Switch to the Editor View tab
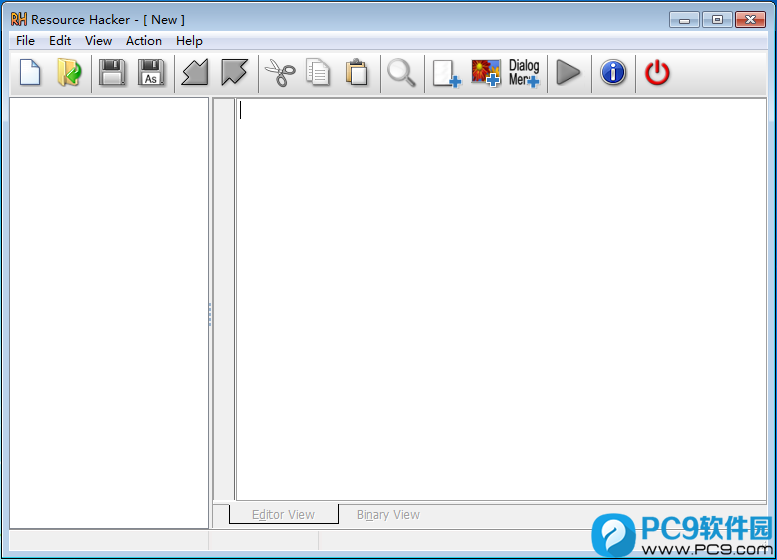This screenshot has height=560, width=777. [x=283, y=514]
